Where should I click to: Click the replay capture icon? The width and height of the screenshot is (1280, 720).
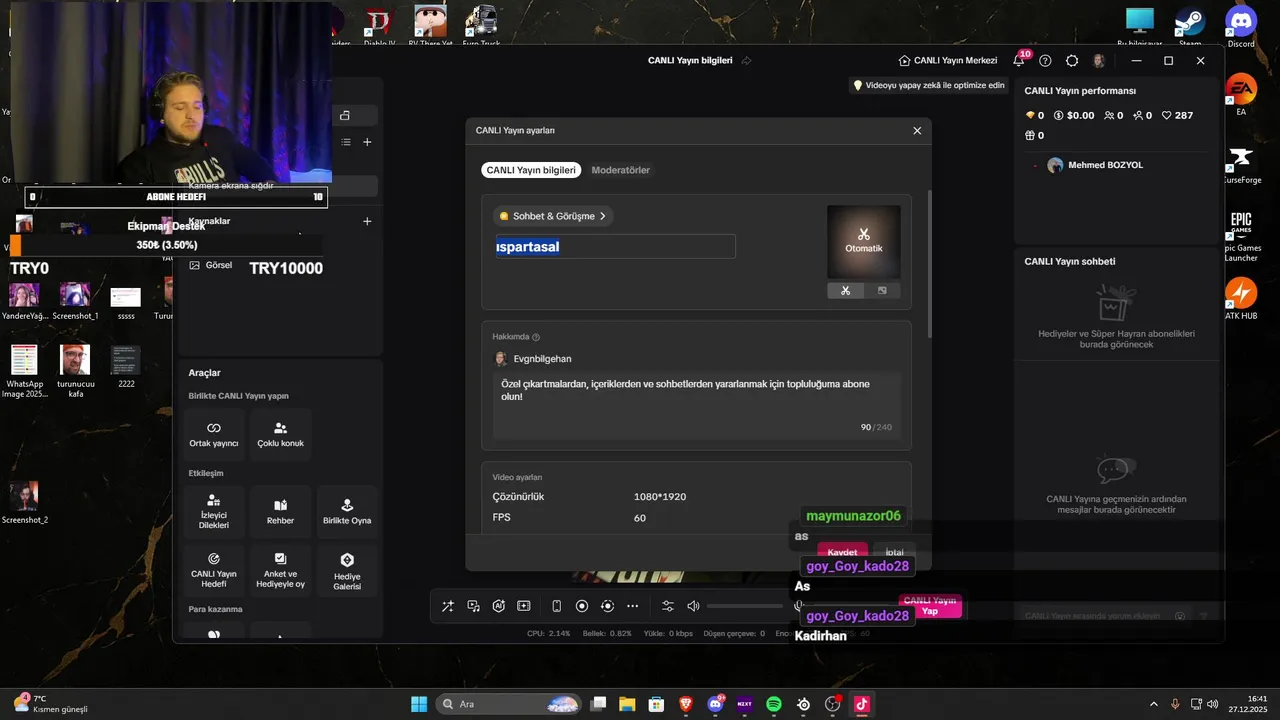click(x=607, y=606)
